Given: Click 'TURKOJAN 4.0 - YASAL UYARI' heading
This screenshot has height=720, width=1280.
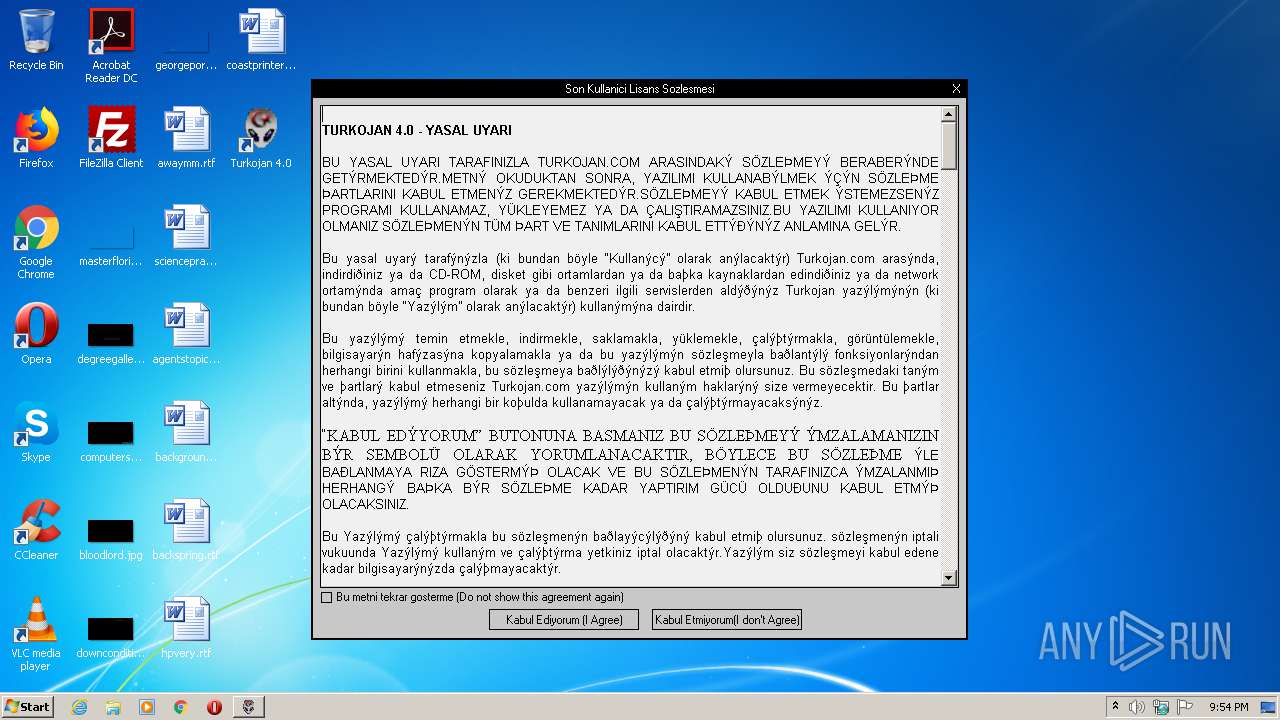Looking at the screenshot, I should coord(417,130).
